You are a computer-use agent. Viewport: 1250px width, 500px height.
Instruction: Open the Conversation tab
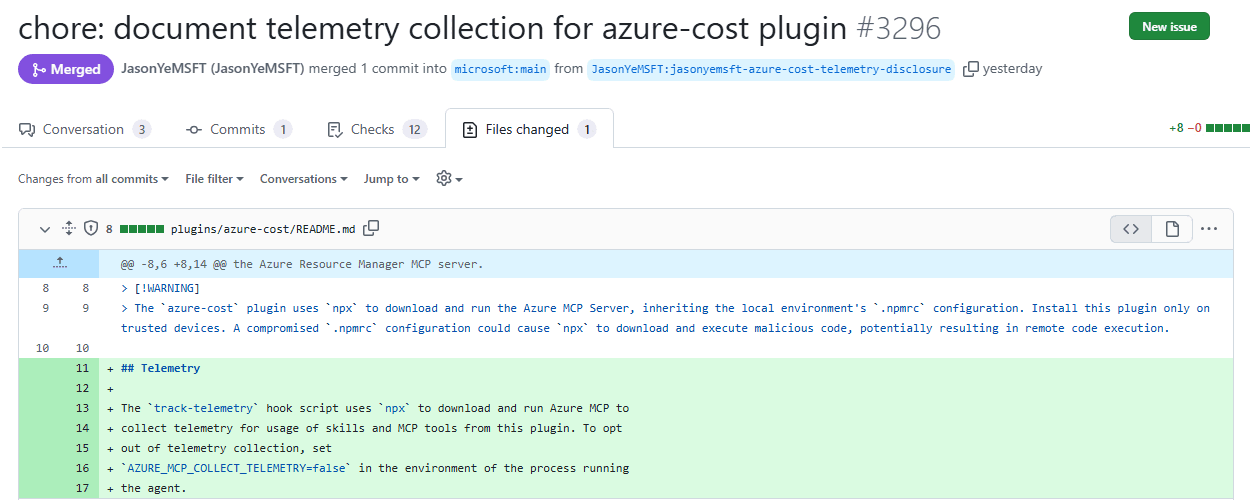(85, 129)
